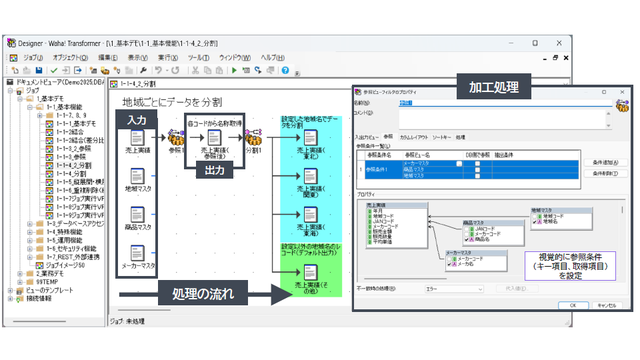Click the name field in properties dialog

coord(505,103)
